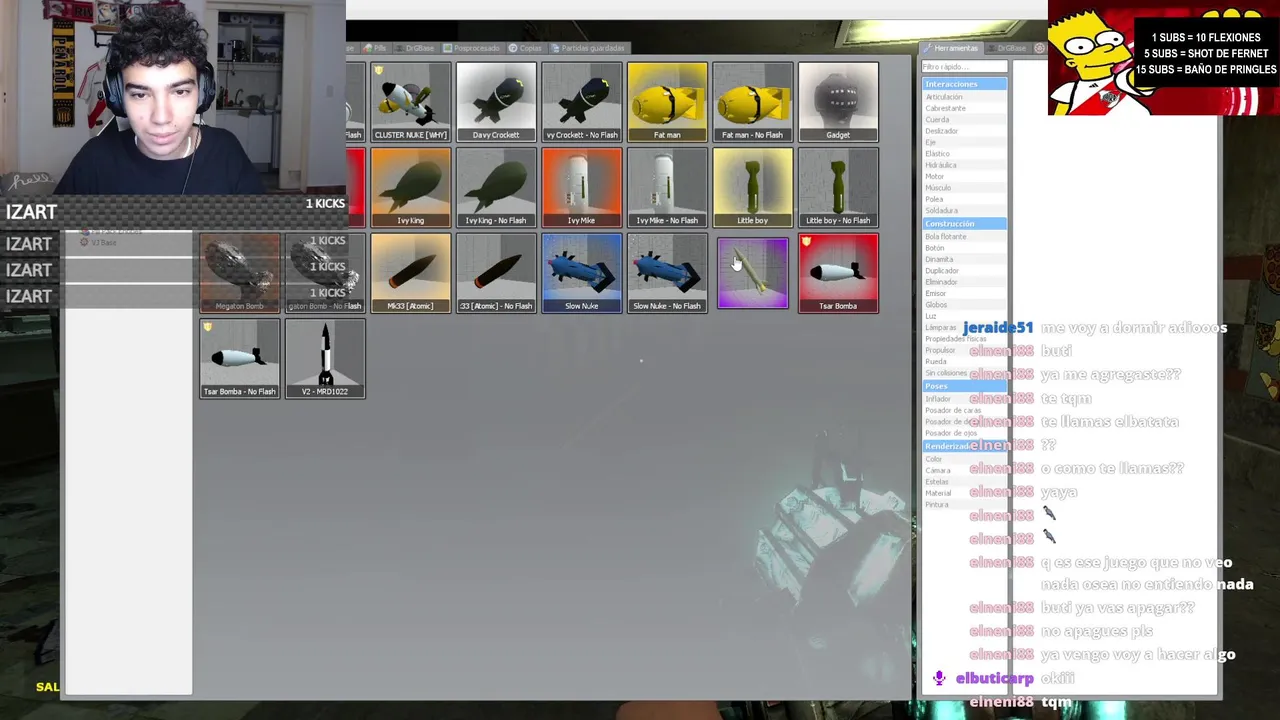
Task: Select the Estelas tool
Action: click(937, 482)
